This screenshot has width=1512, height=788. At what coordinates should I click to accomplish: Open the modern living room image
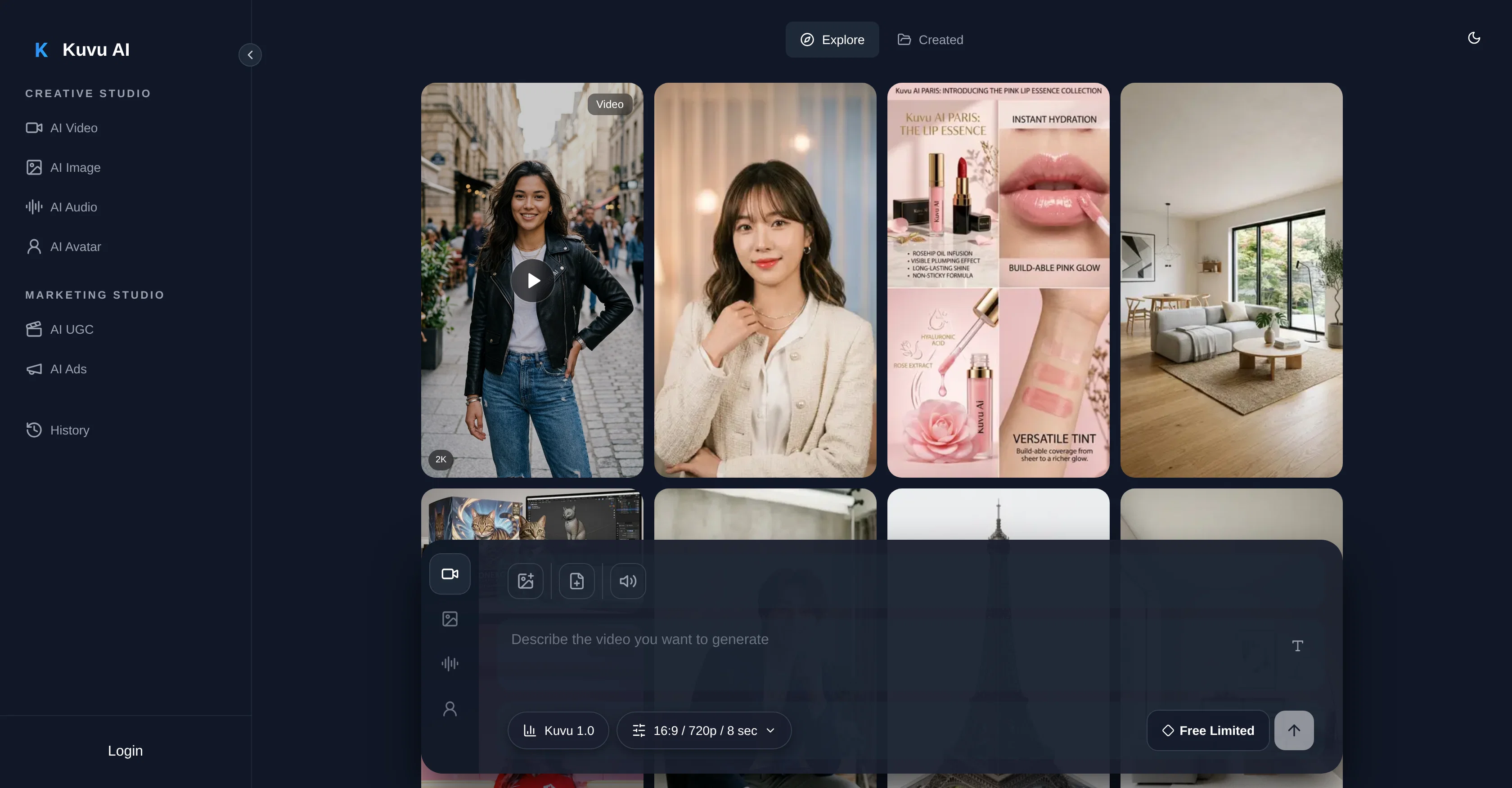pyautogui.click(x=1231, y=280)
